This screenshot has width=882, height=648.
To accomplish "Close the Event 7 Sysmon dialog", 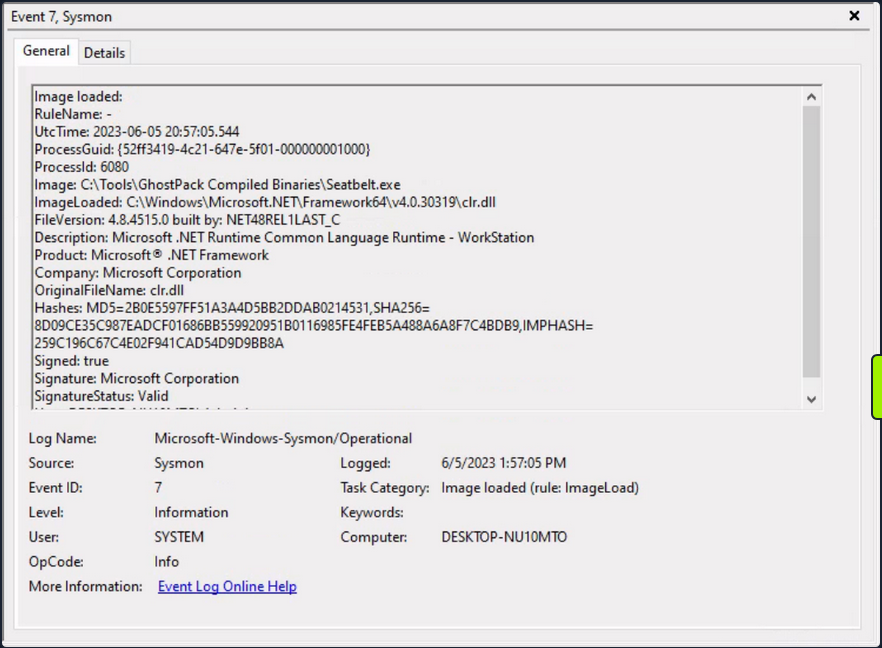I will tap(853, 16).
